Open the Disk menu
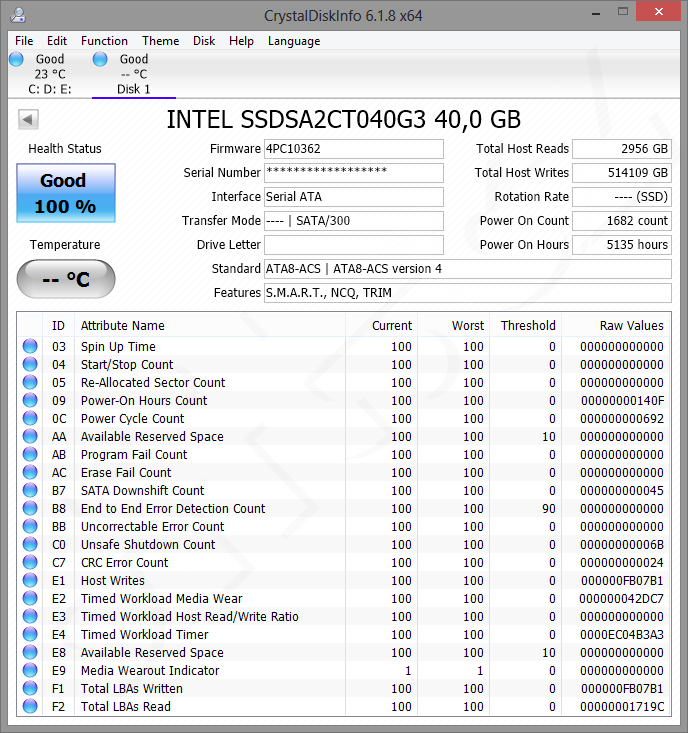Screen dimensions: 688x733 (x=204, y=41)
